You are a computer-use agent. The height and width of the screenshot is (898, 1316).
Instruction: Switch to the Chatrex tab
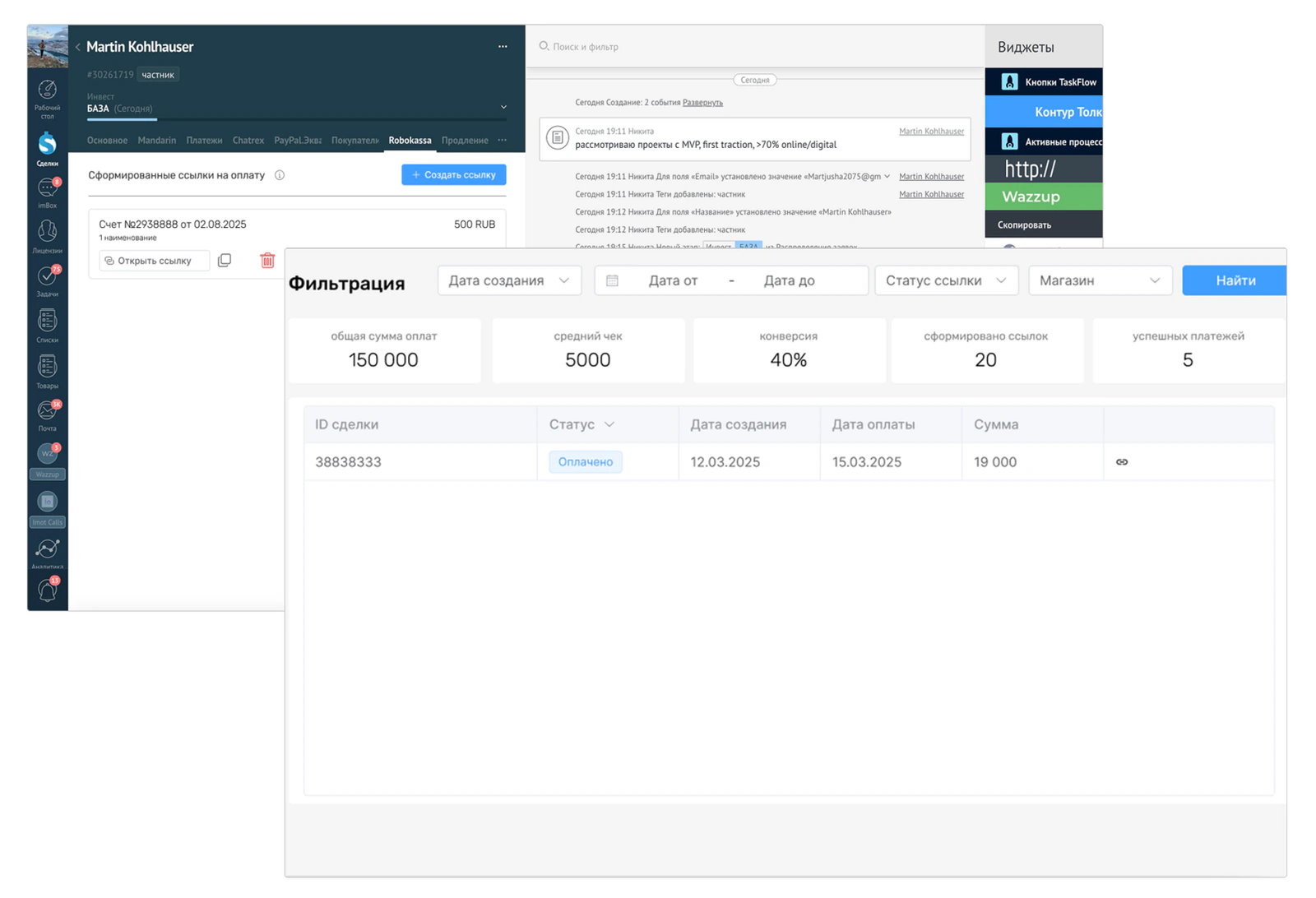tap(248, 141)
